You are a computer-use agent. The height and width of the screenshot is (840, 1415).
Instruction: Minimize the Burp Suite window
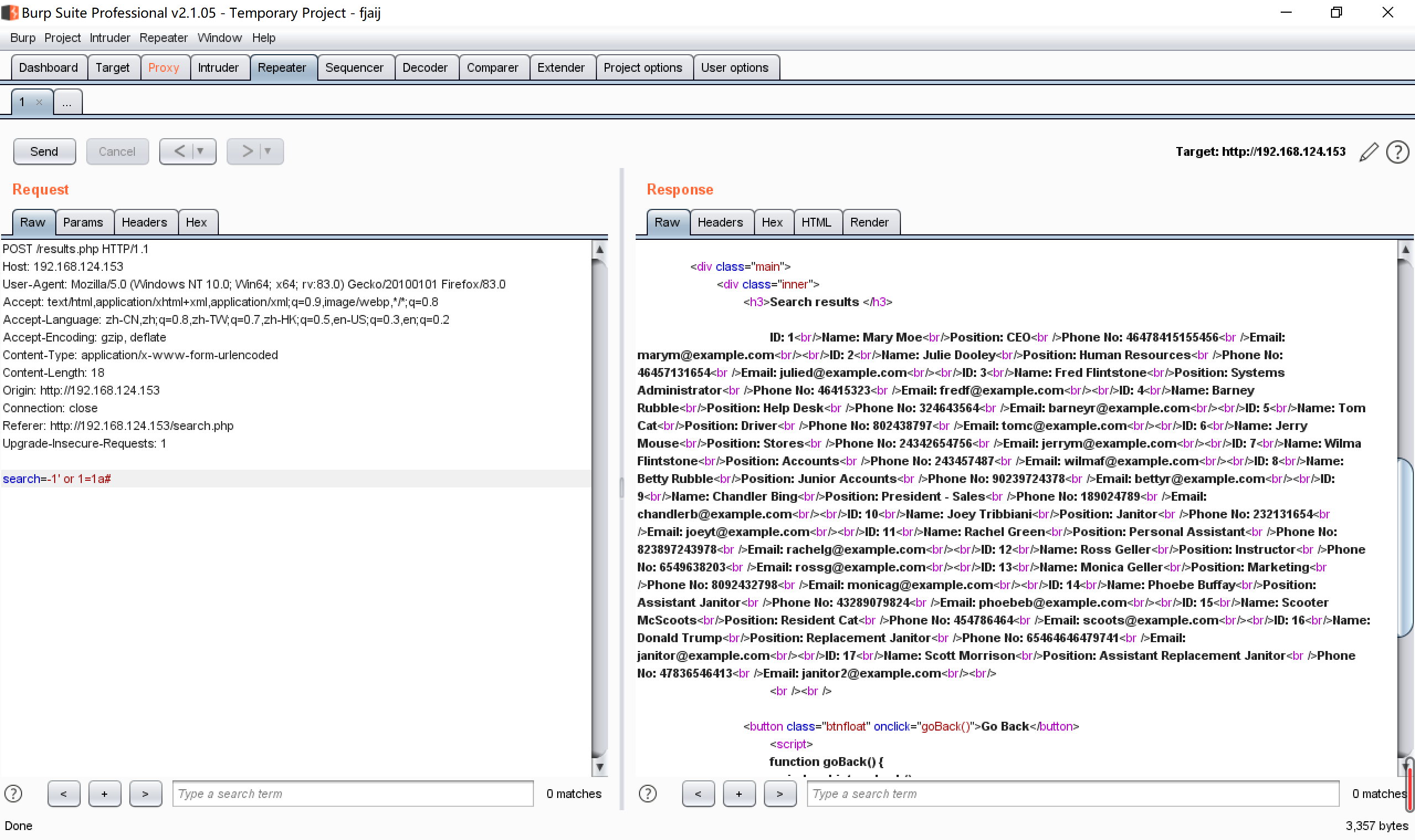pos(1286,13)
